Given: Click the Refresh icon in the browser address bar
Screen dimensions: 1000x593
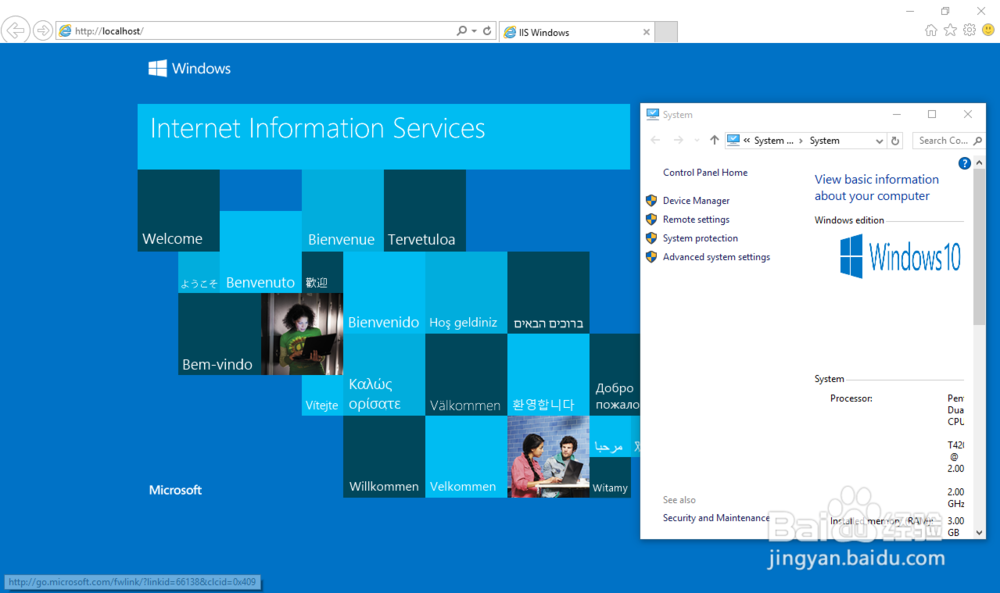Looking at the screenshot, I should pos(487,30).
